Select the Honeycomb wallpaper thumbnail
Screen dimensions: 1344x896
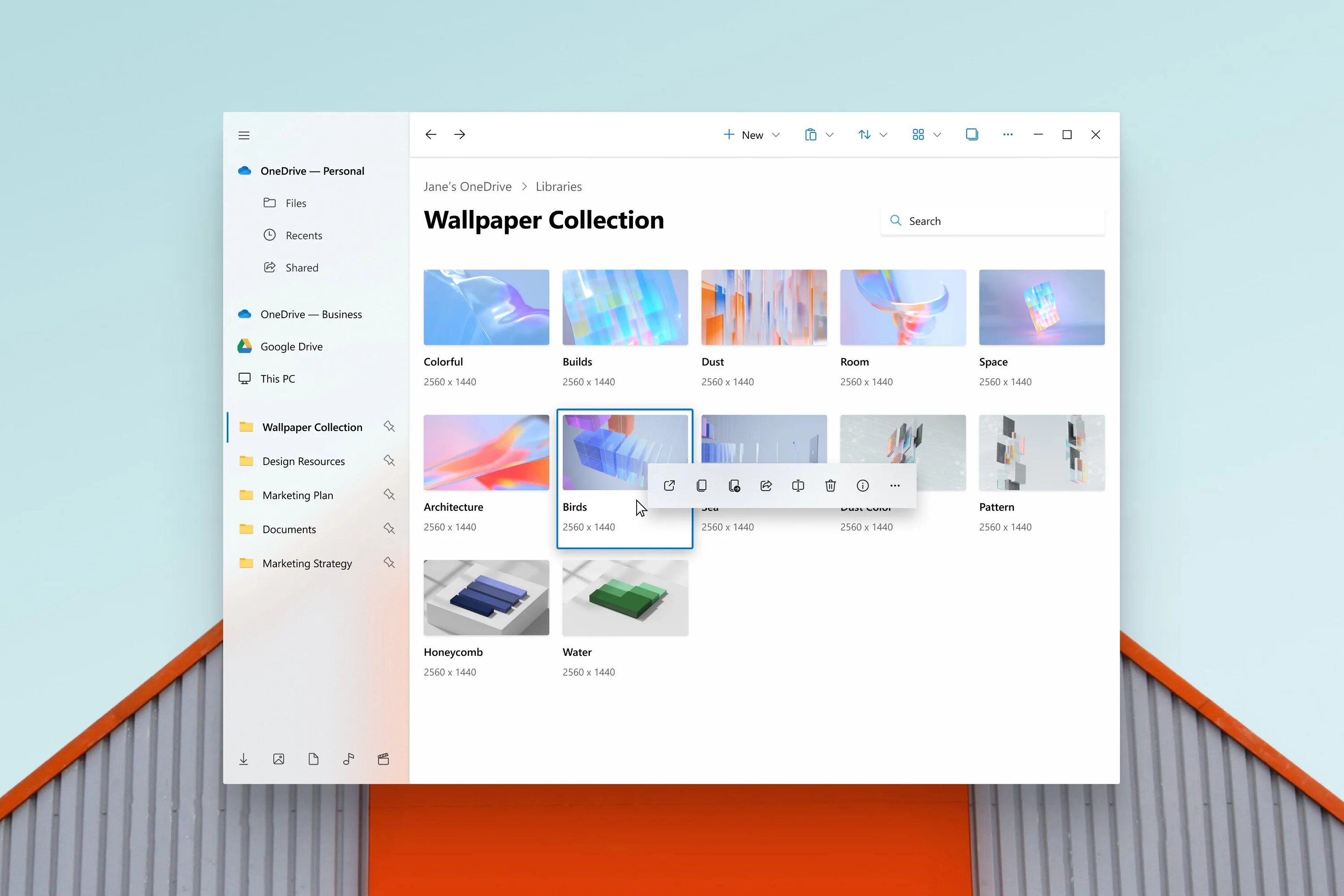pyautogui.click(x=486, y=597)
